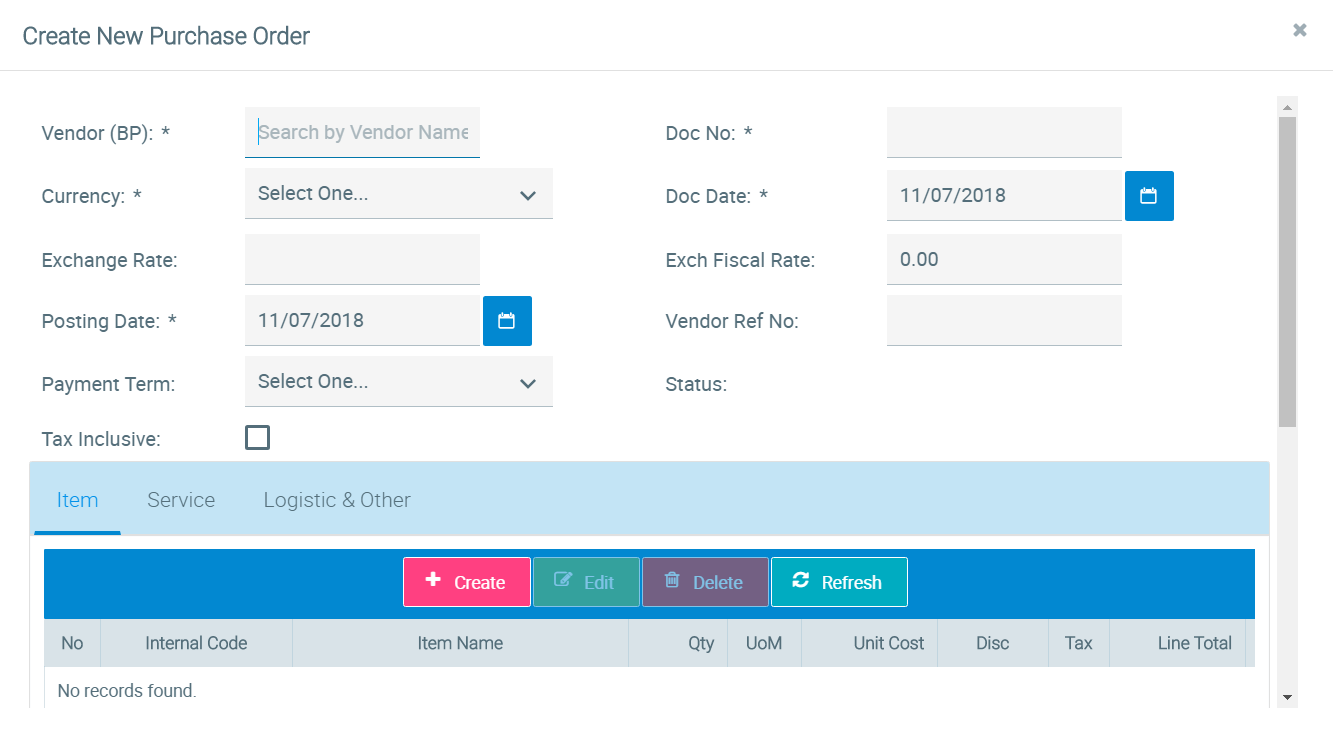
Task: Open the Doc Date calendar picker
Action: coord(1149,196)
